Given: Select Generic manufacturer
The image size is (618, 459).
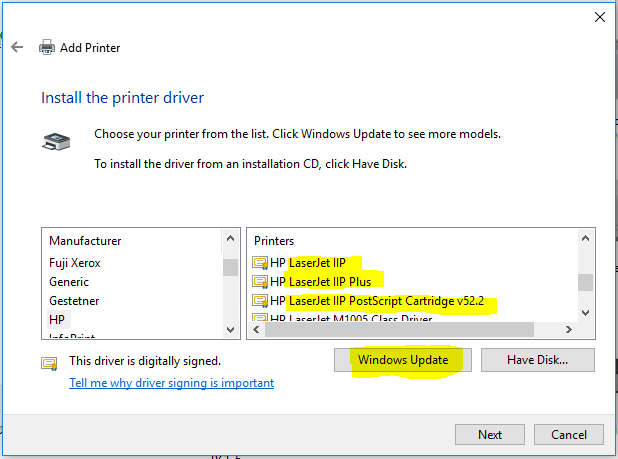Looking at the screenshot, I should (69, 282).
